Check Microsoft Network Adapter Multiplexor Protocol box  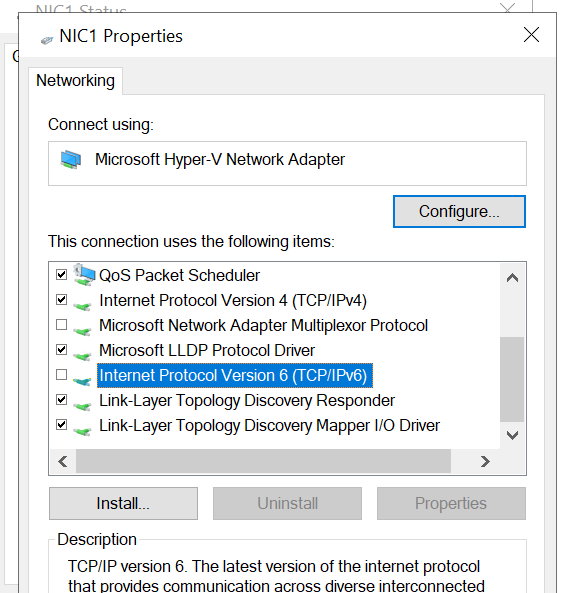pyautogui.click(x=61, y=324)
